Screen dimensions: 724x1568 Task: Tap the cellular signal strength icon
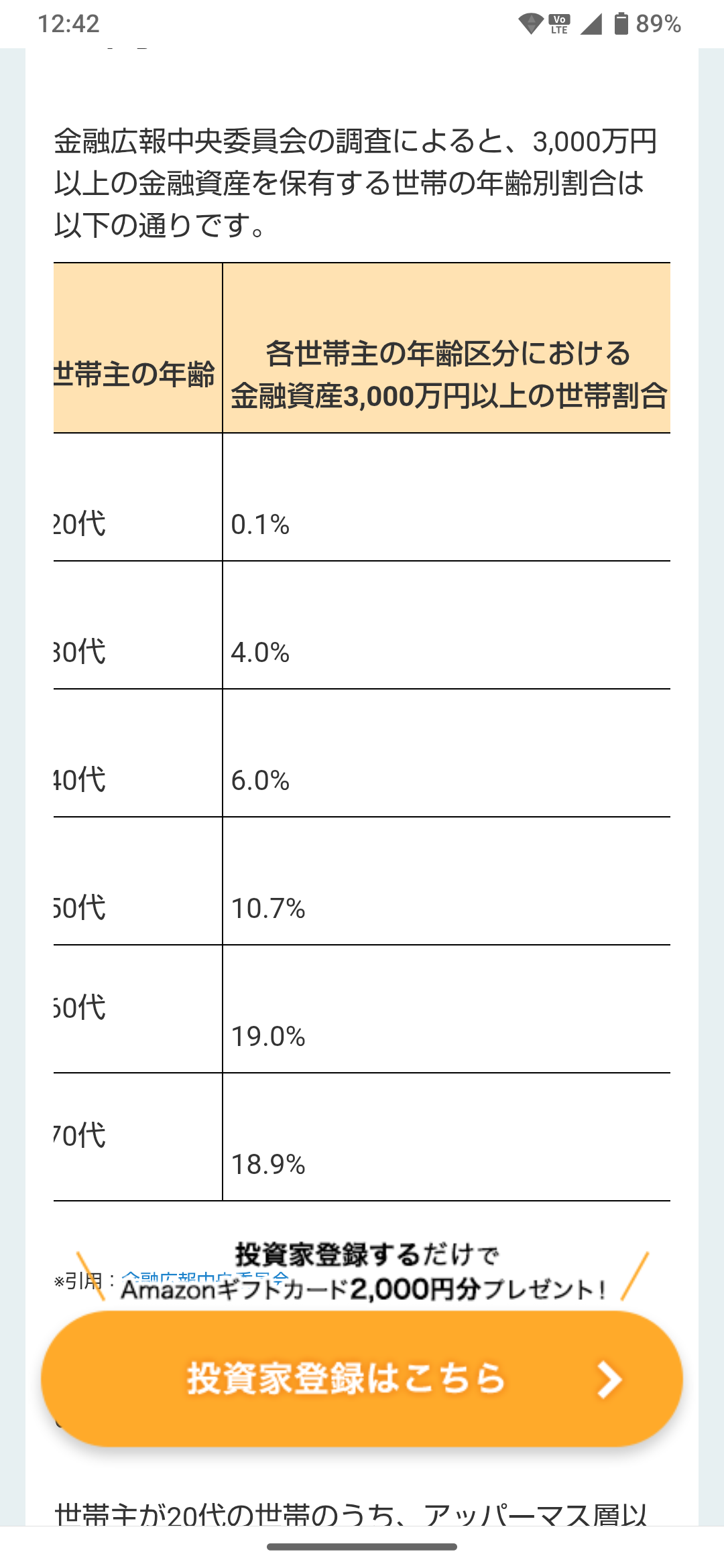tap(591, 24)
